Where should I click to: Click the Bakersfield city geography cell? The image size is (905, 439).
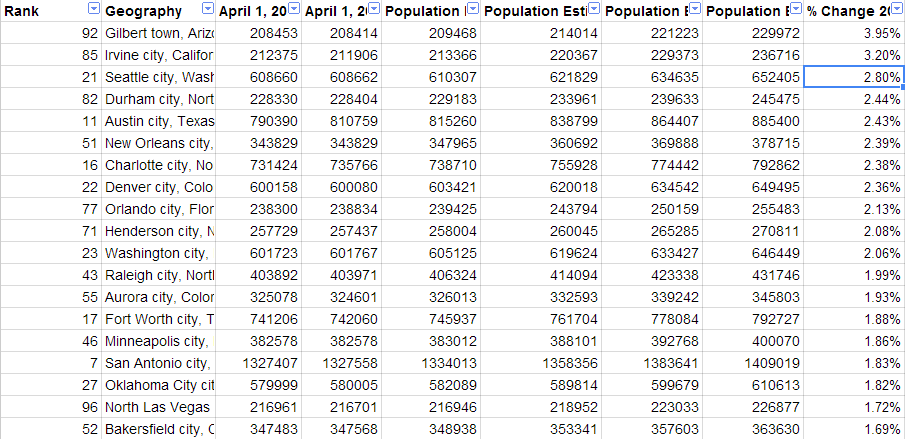pyautogui.click(x=158, y=429)
